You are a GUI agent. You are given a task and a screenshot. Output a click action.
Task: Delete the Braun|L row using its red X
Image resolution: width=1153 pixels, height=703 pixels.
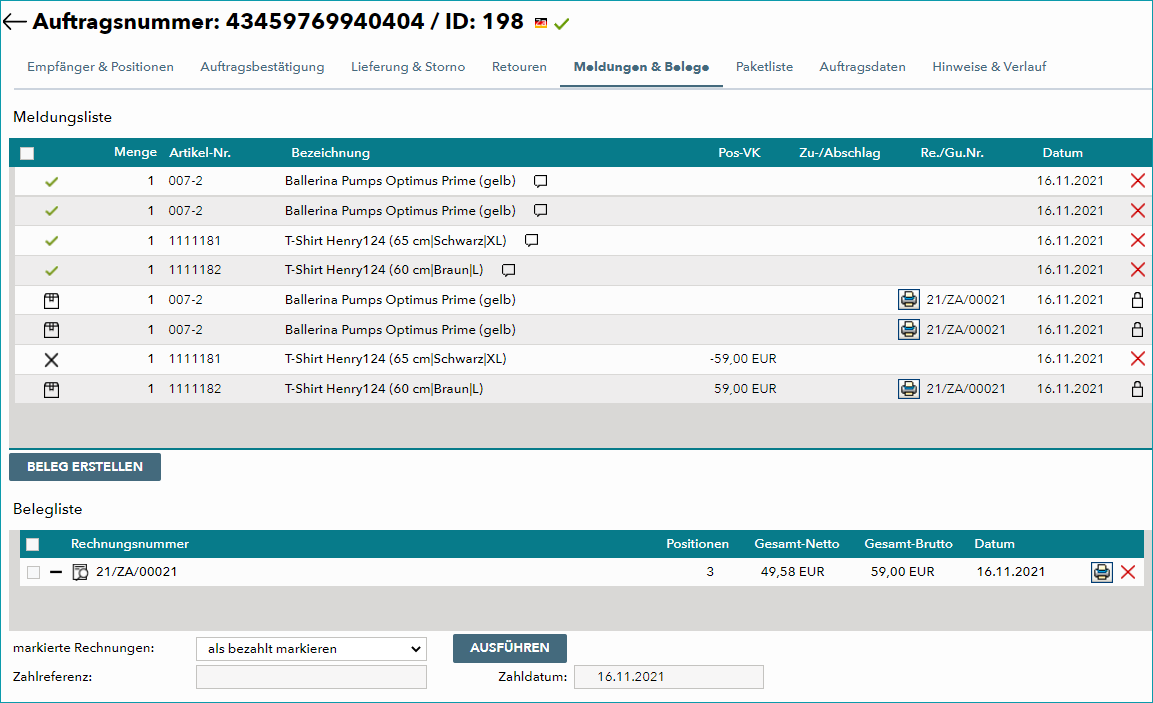tap(1138, 270)
